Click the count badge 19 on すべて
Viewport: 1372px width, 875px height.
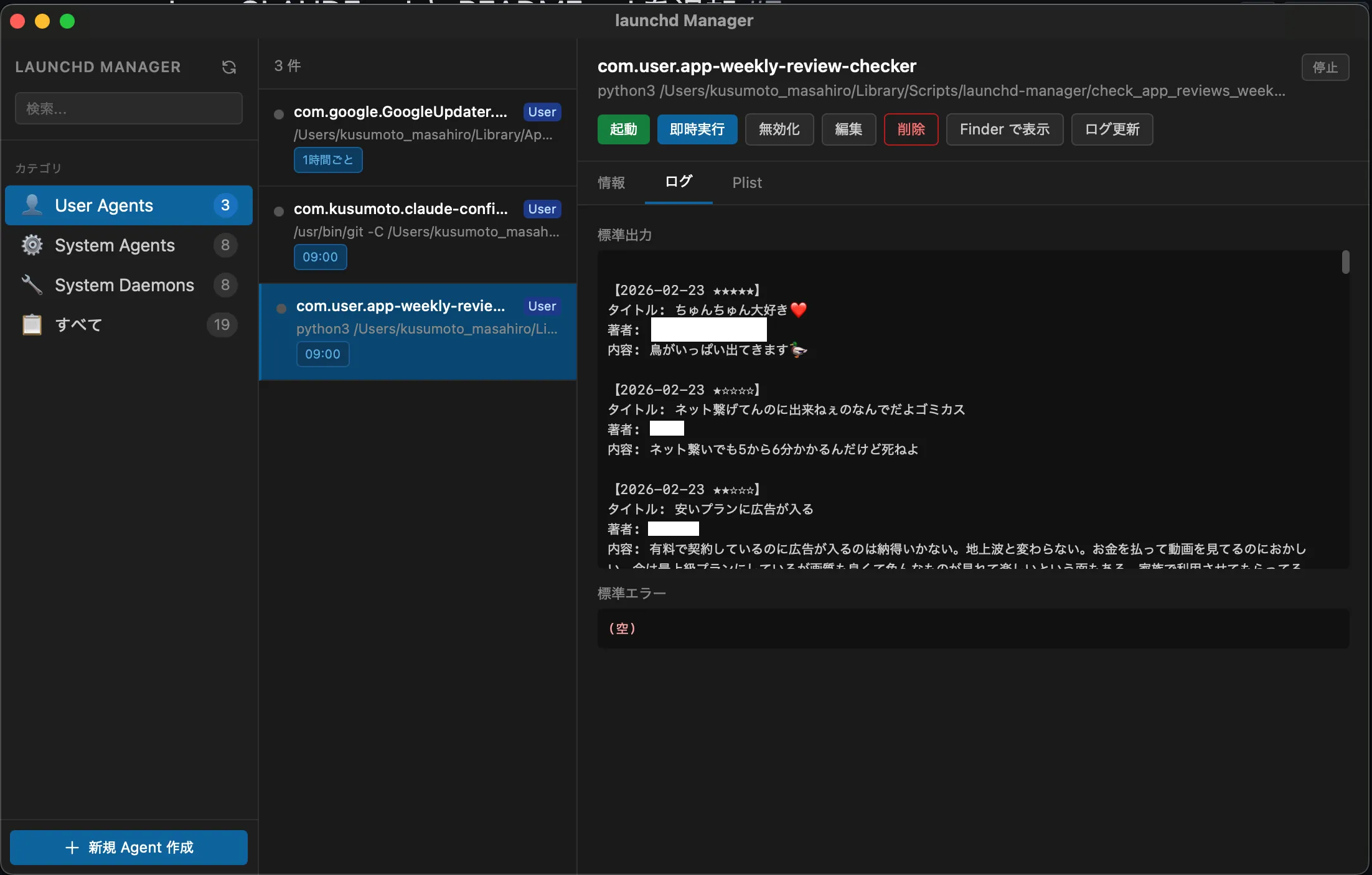tap(222, 325)
